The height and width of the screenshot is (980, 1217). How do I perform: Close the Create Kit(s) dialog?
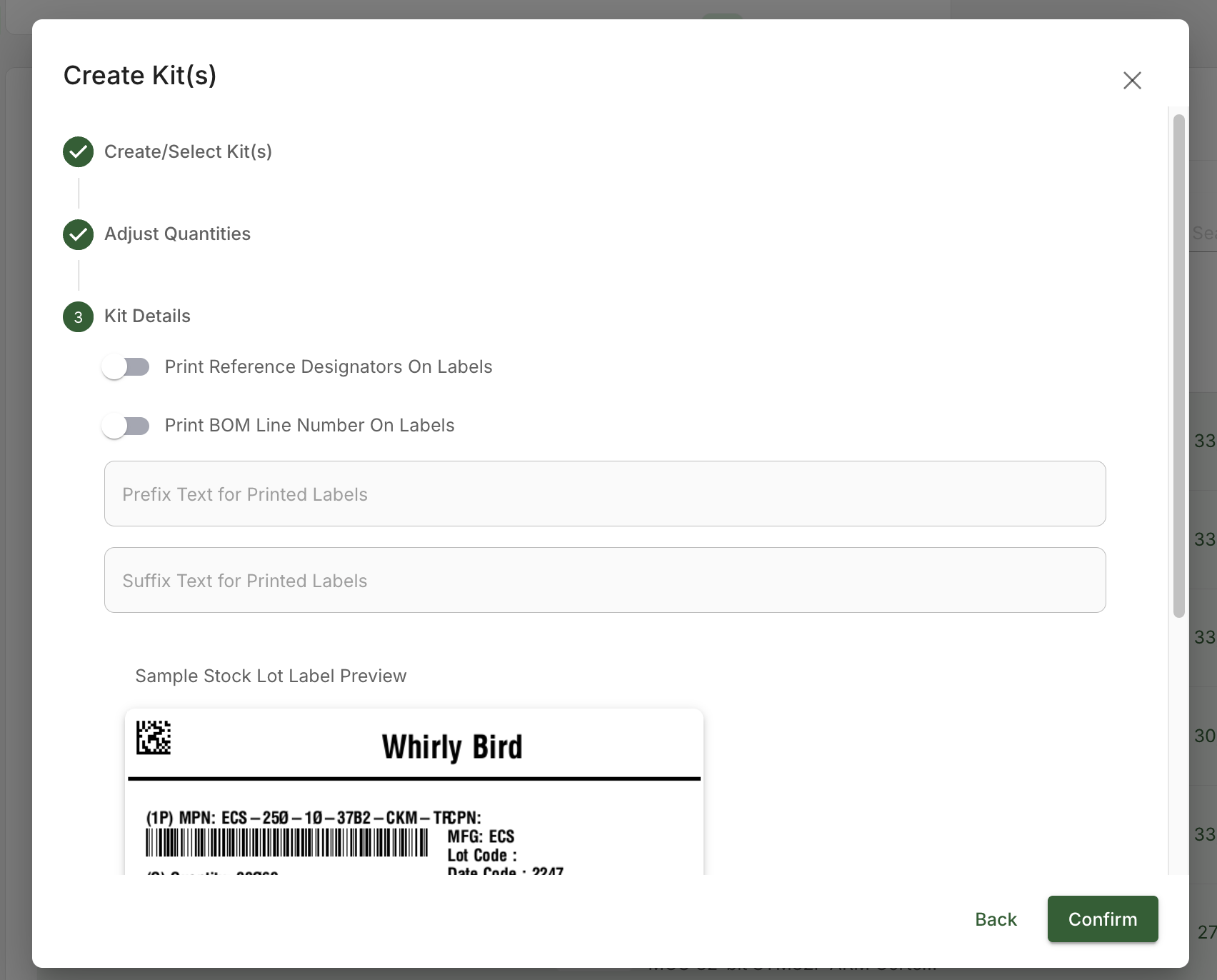point(1132,80)
